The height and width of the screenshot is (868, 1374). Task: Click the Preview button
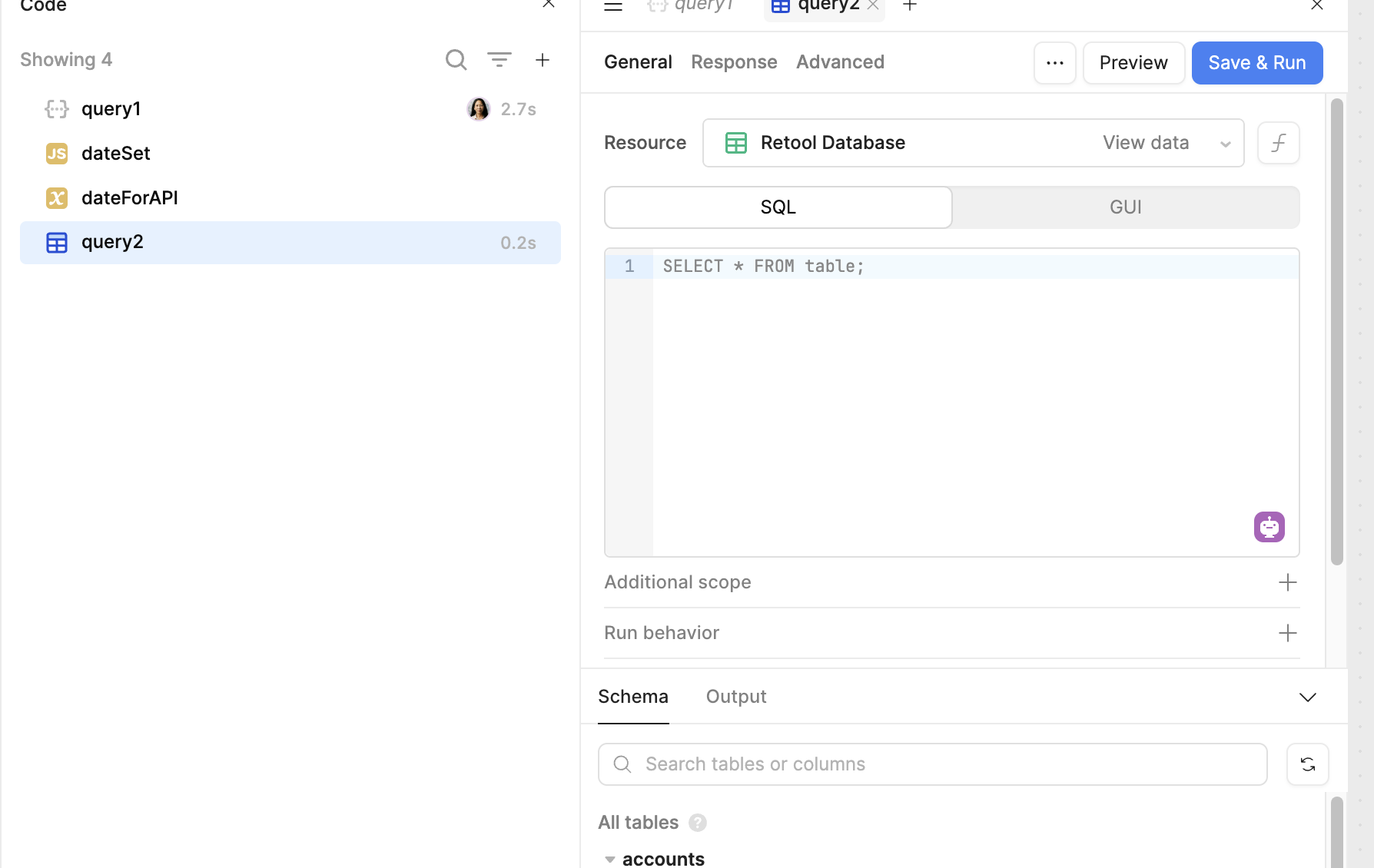point(1134,63)
